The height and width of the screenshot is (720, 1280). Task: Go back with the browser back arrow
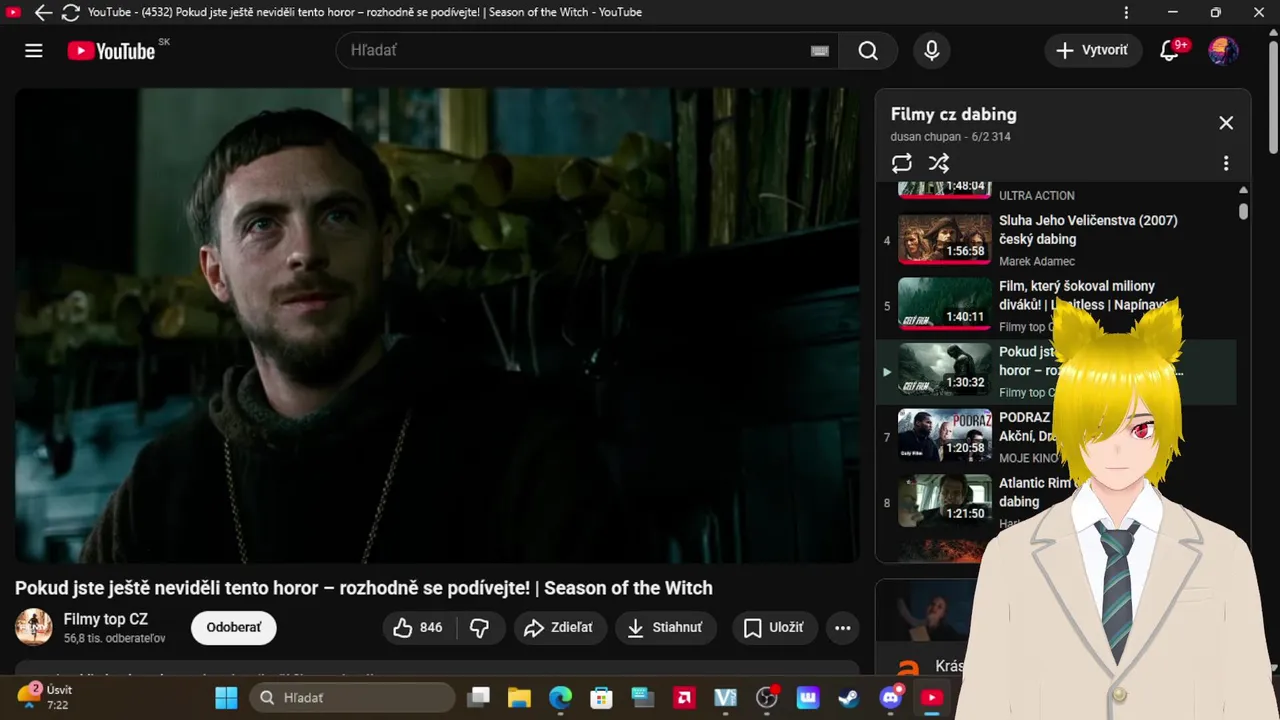point(43,13)
